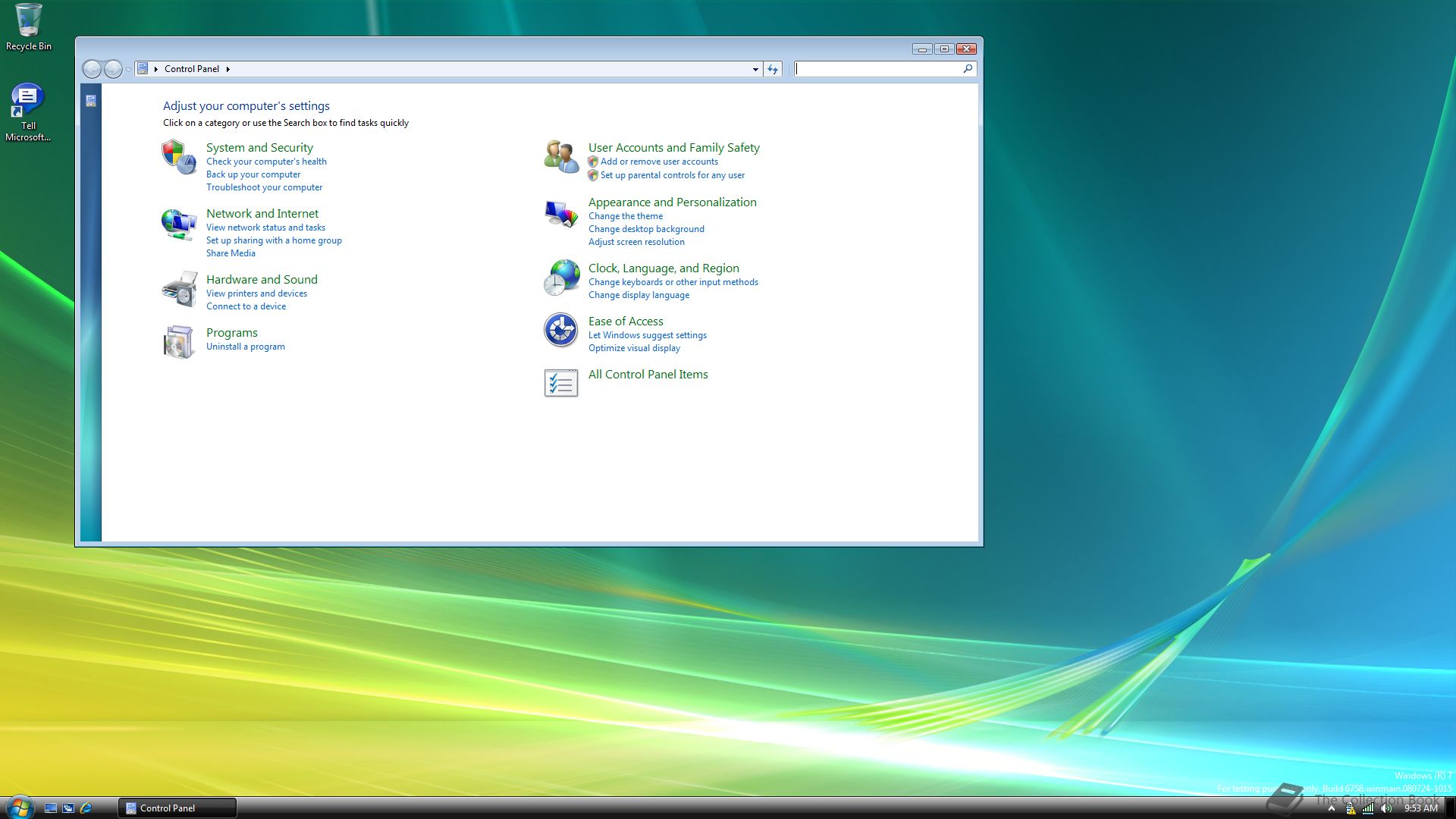This screenshot has width=1456, height=819.
Task: Launch Internet Explorer from quick launch
Action: pos(86,808)
